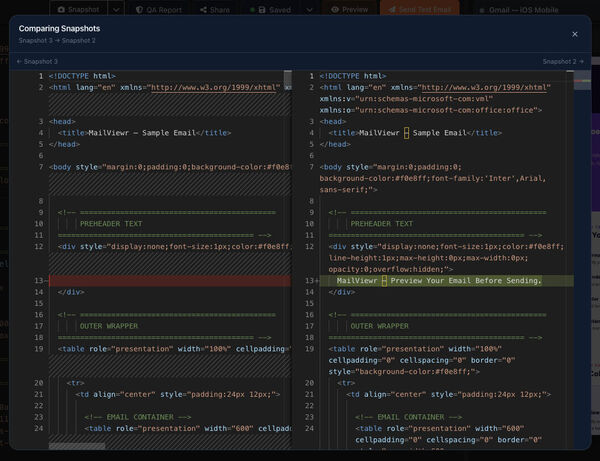Click '<!DOCTYPE html>' in right pane
Screen dimensions: 600x461
coord(352,76)
